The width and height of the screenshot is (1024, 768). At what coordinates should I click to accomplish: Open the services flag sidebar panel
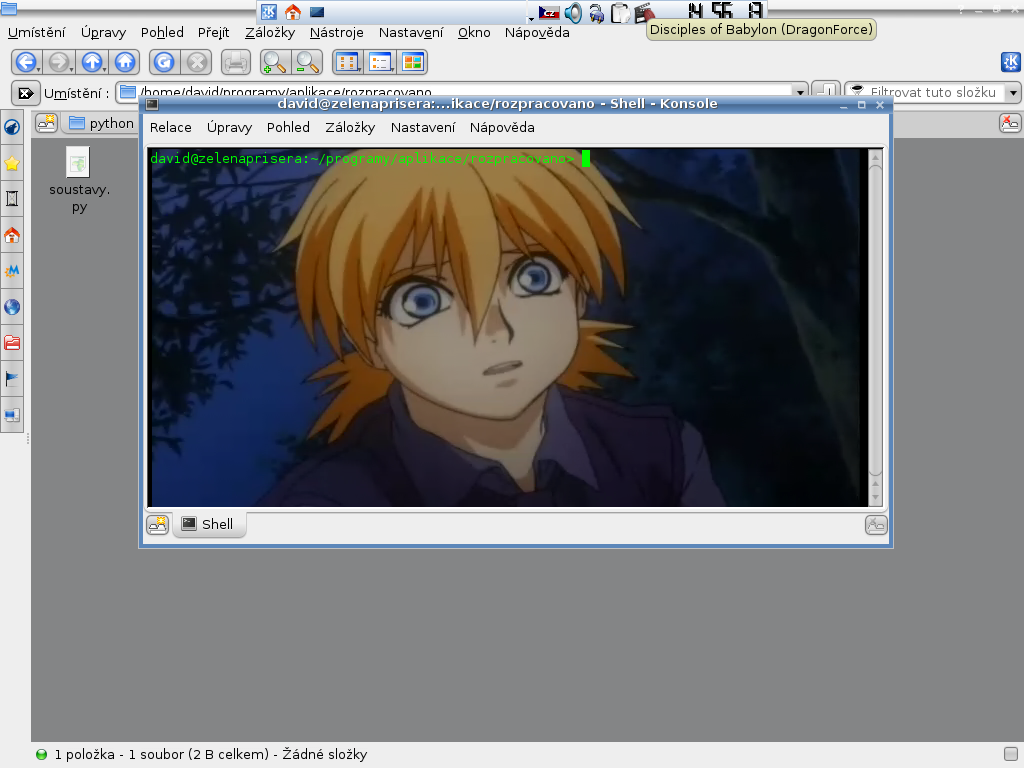point(12,379)
